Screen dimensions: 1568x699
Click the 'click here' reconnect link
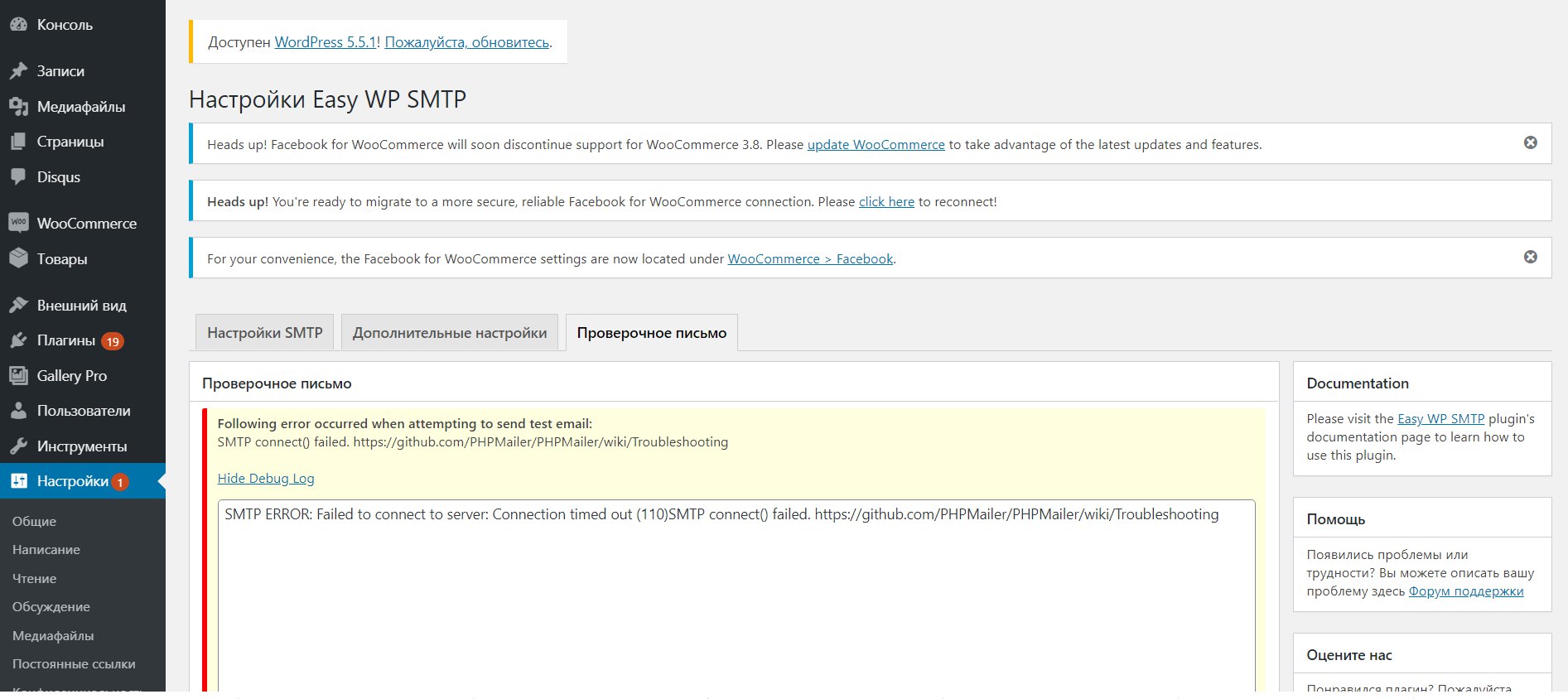[x=886, y=201]
